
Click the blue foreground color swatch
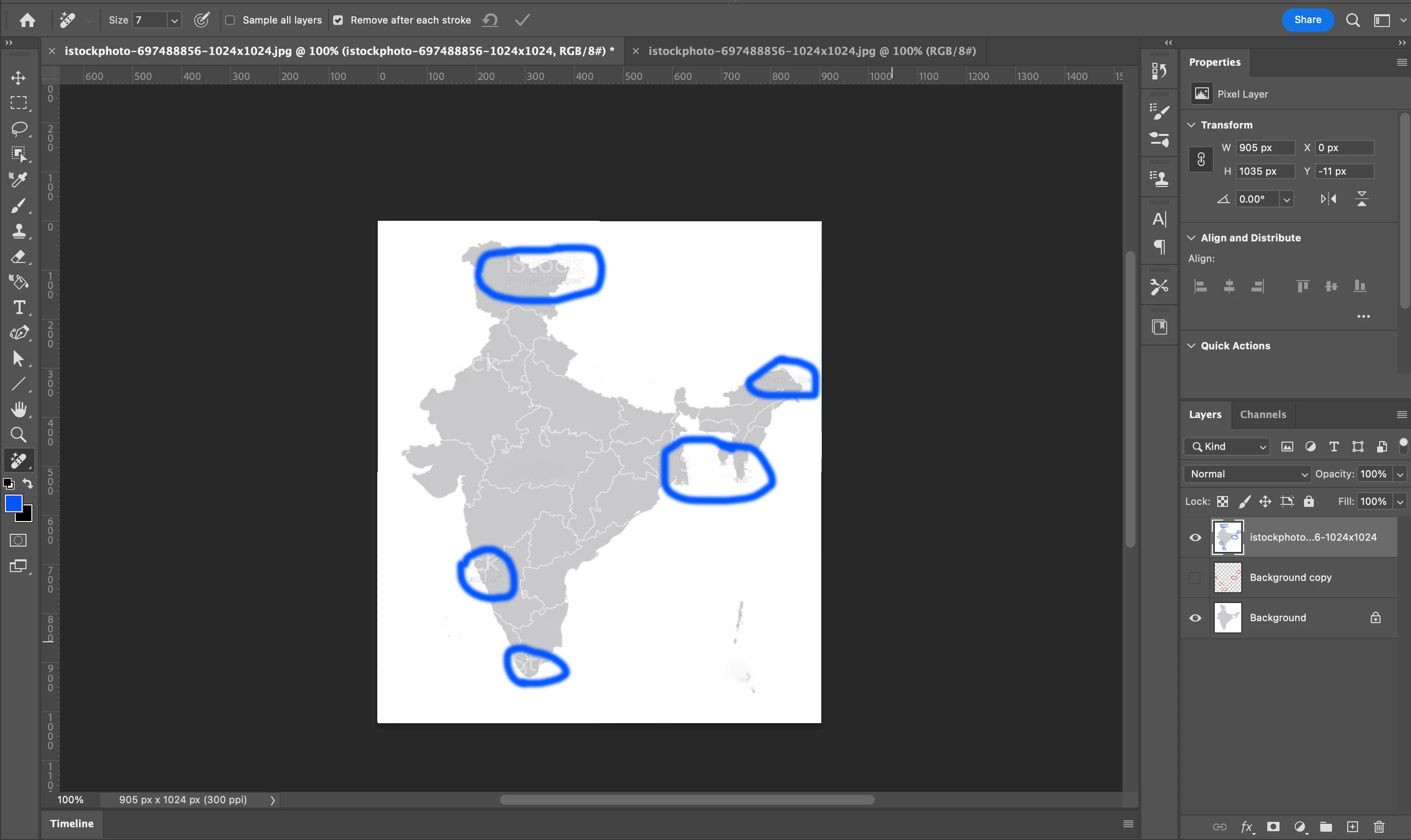(x=13, y=503)
